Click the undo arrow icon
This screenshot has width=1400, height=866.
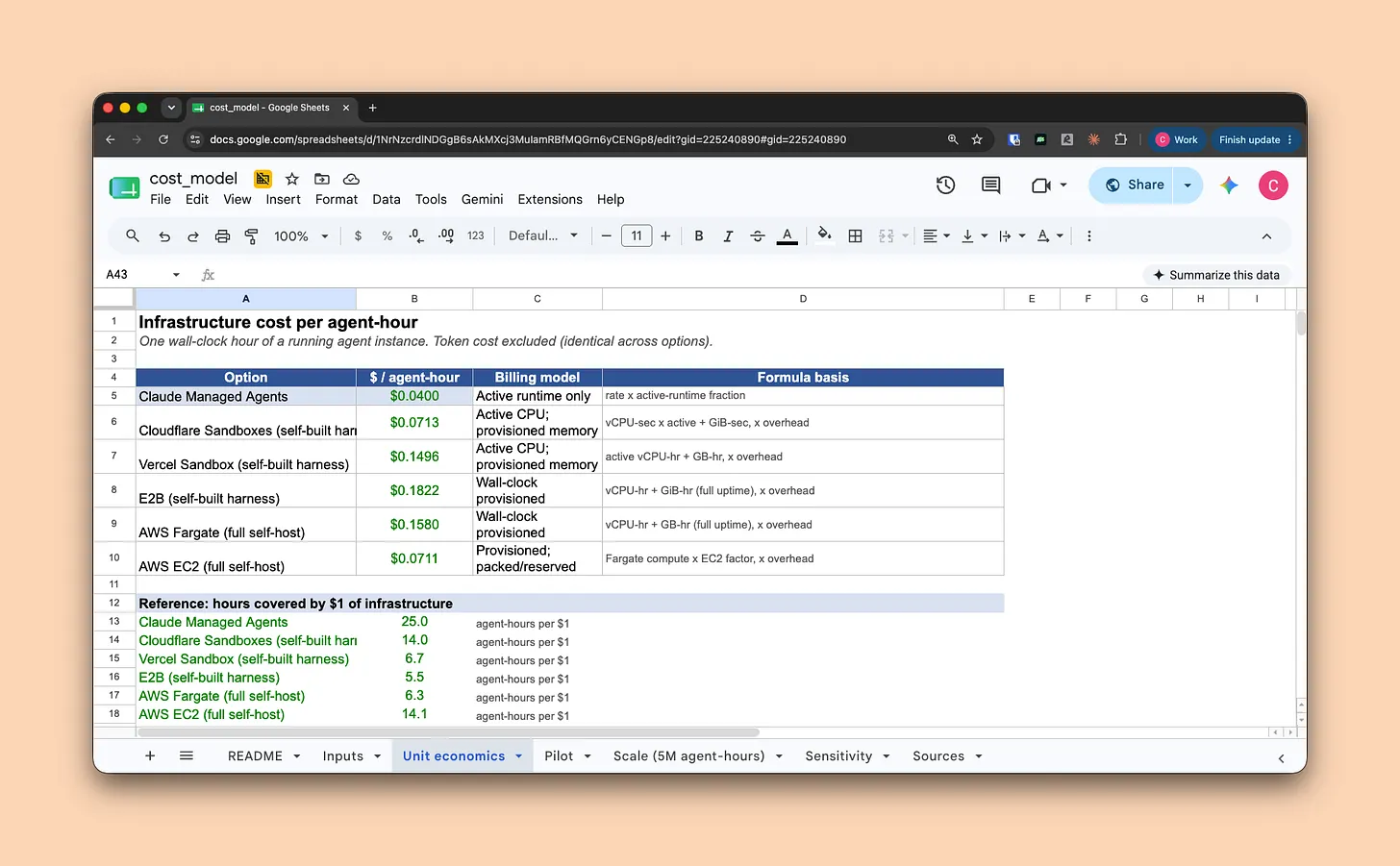click(x=164, y=235)
